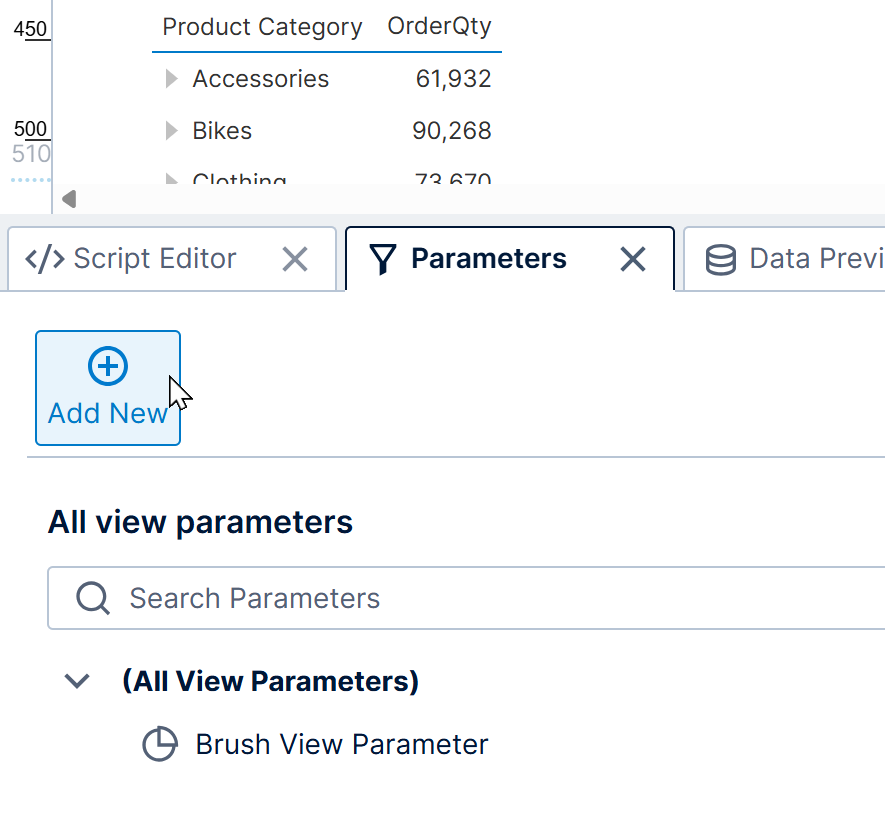Screen dimensions: 885x822
Task: Click the plus circle icon in Add New
Action: pos(108,366)
